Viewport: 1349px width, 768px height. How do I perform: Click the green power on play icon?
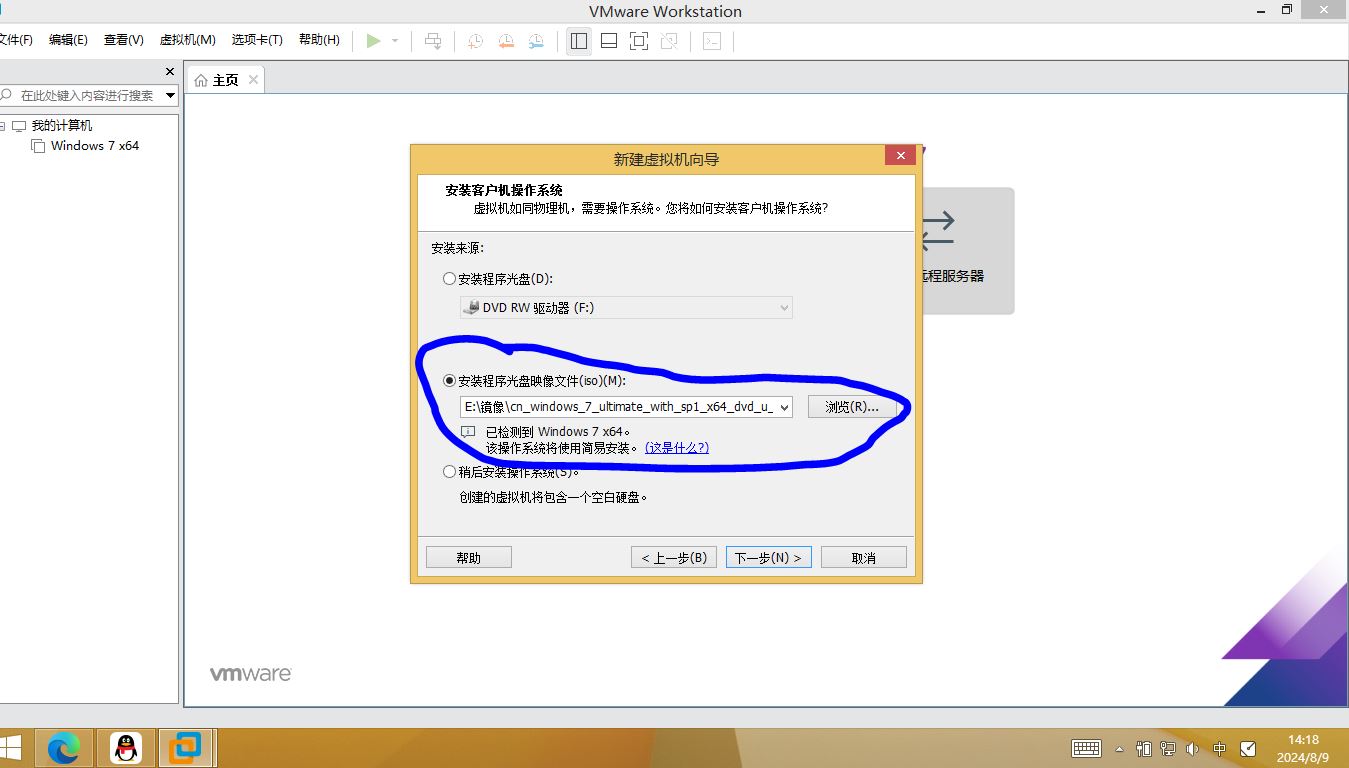373,41
